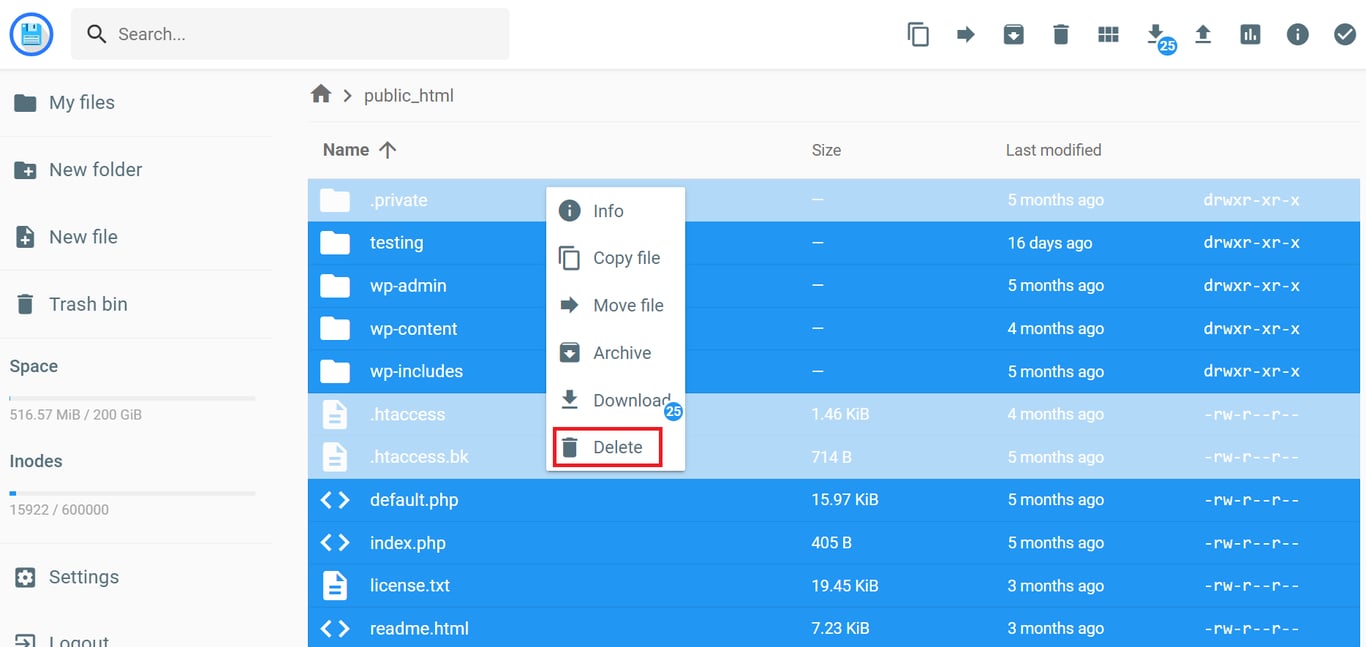Reverse sorting with the Name column arrow
This screenshot has width=1366, height=647.
tap(390, 149)
